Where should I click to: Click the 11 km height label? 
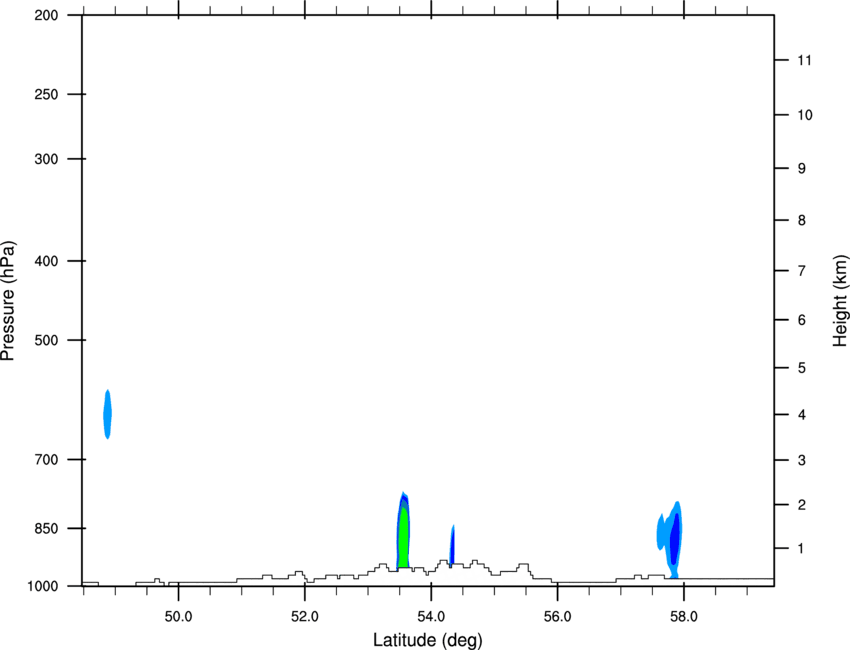tap(805, 60)
